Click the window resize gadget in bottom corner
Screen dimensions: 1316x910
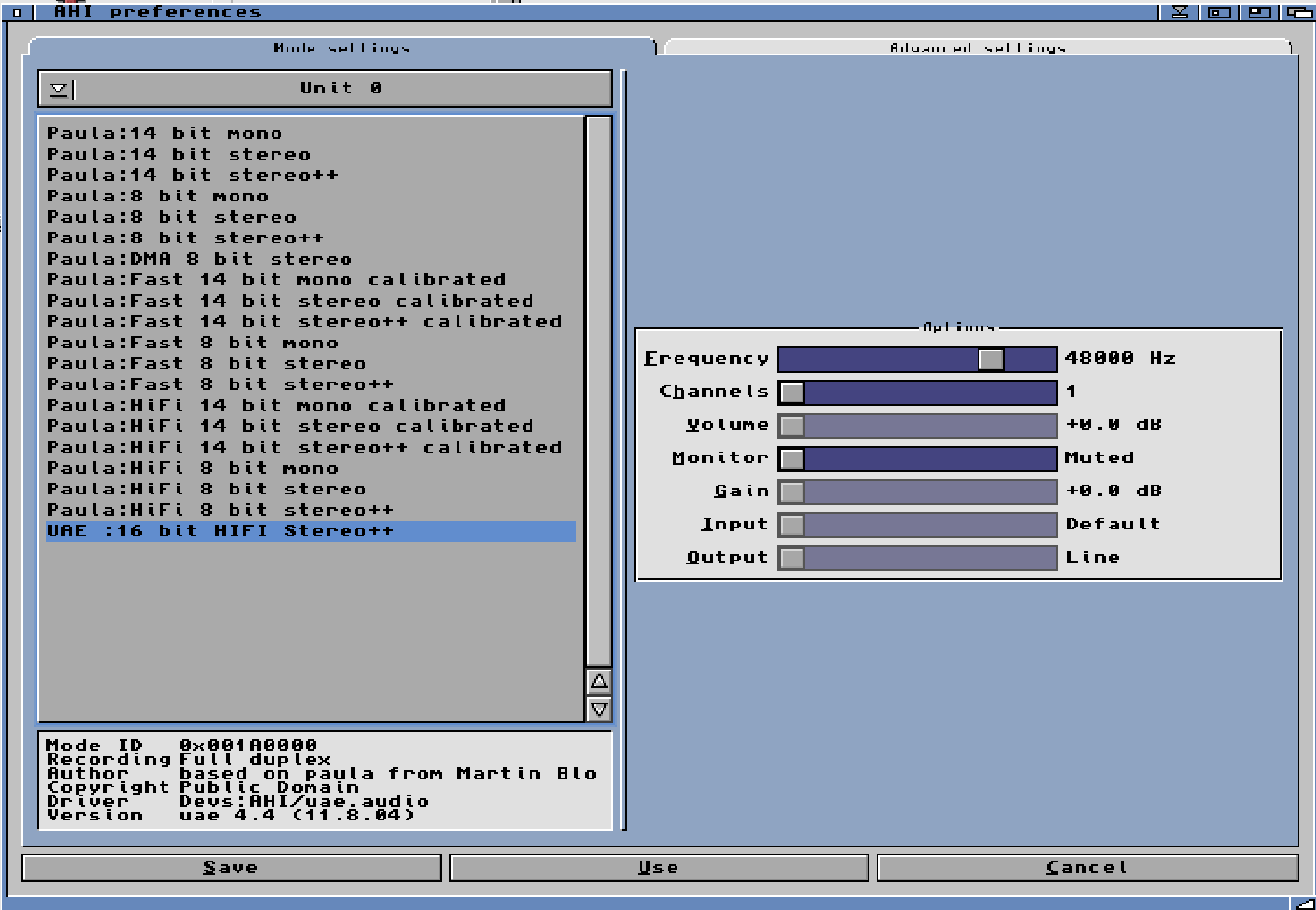(x=1303, y=903)
